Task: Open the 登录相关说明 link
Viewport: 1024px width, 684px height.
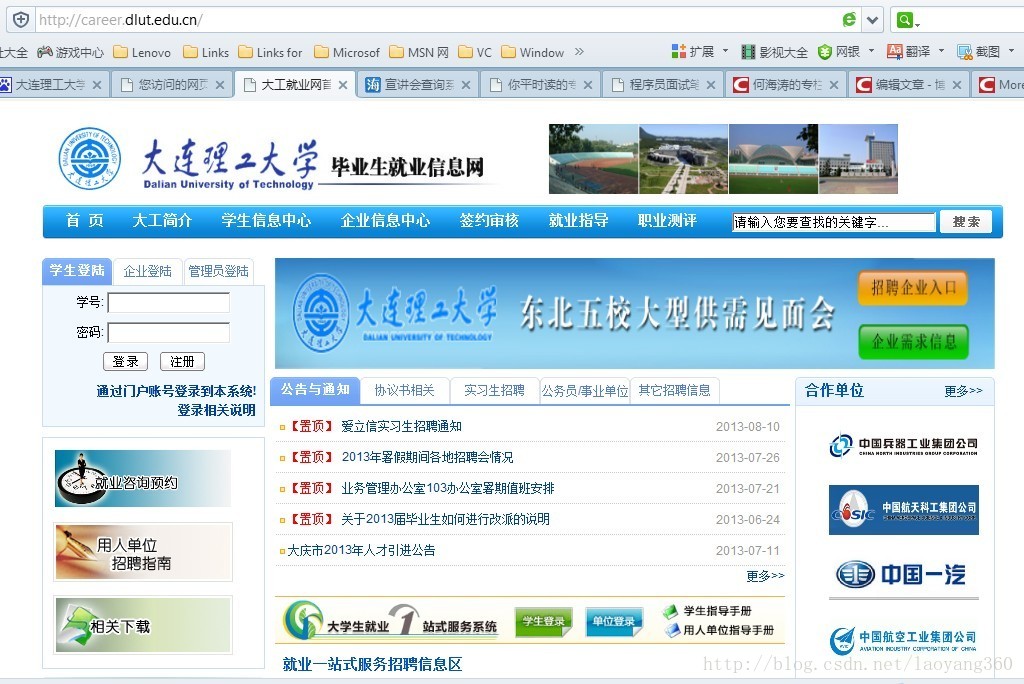Action: tap(216, 410)
